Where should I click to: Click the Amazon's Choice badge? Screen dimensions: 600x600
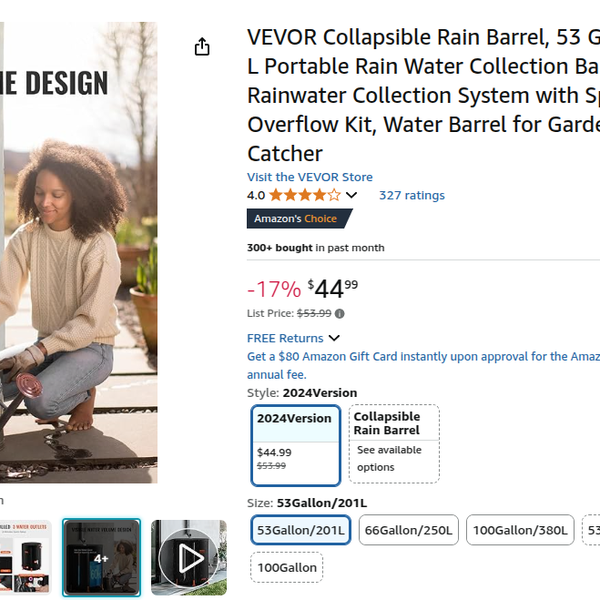[296, 219]
